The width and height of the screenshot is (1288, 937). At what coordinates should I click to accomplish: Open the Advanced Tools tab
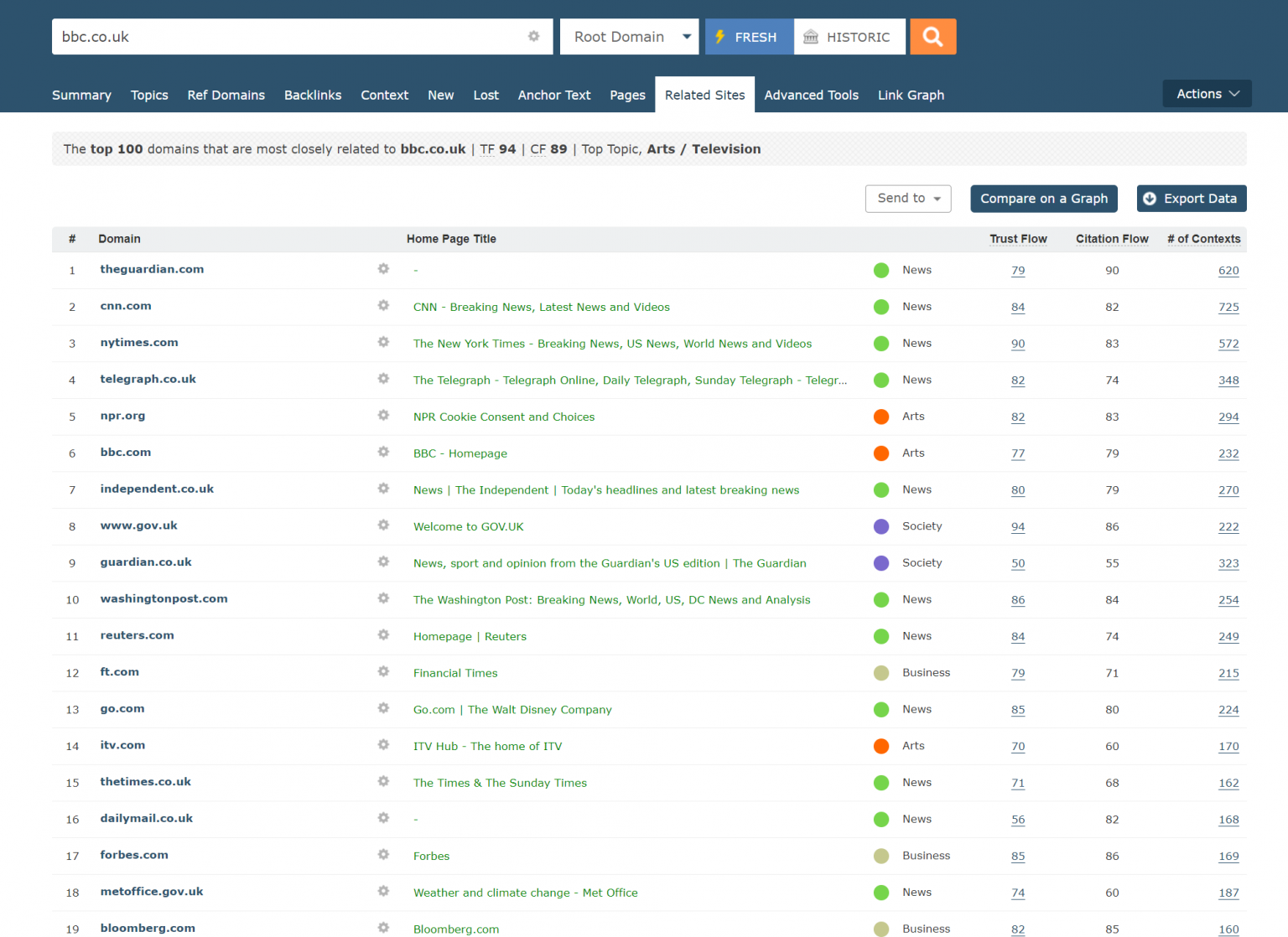812,96
